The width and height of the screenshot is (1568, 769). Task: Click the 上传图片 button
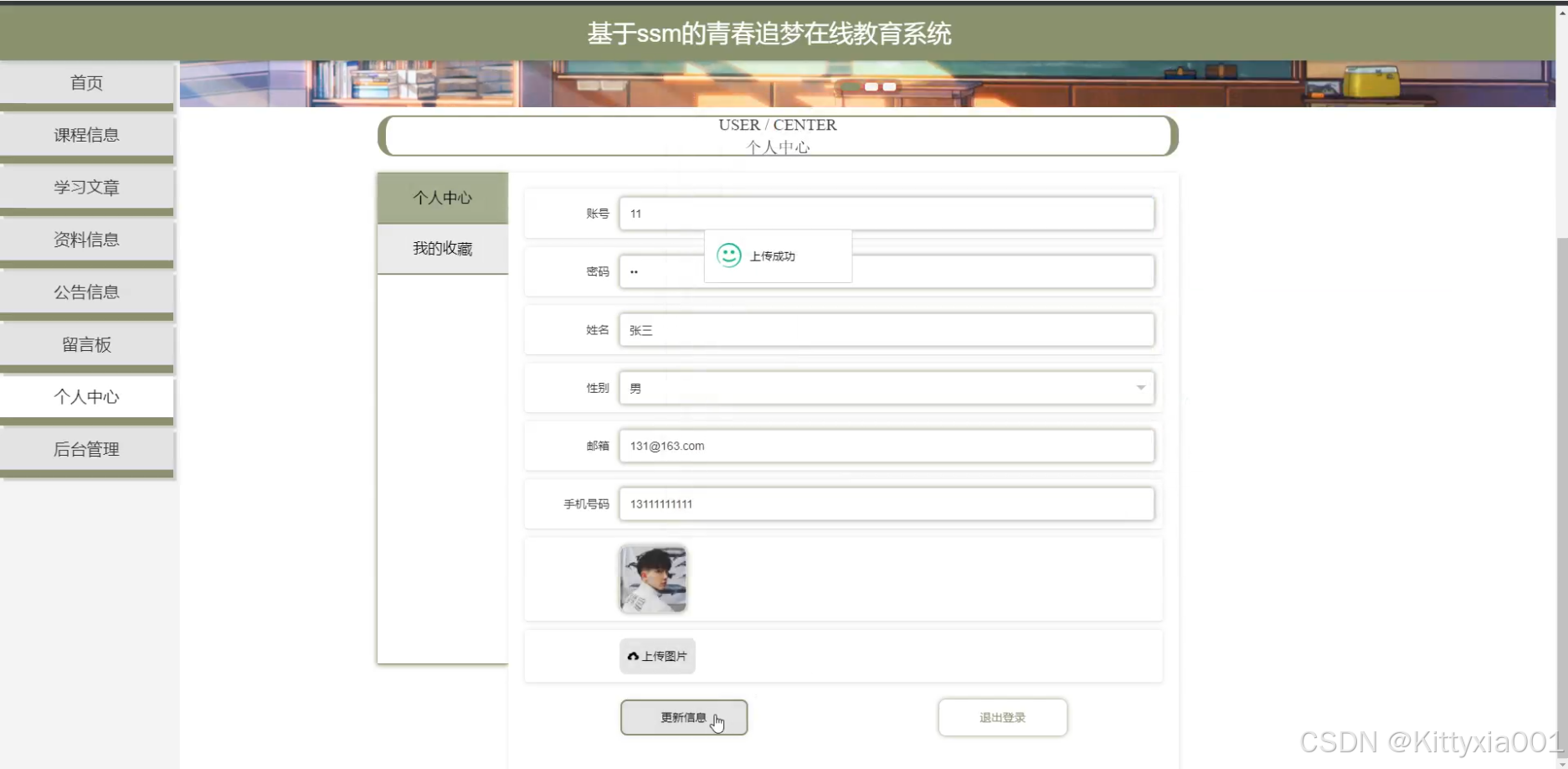657,656
